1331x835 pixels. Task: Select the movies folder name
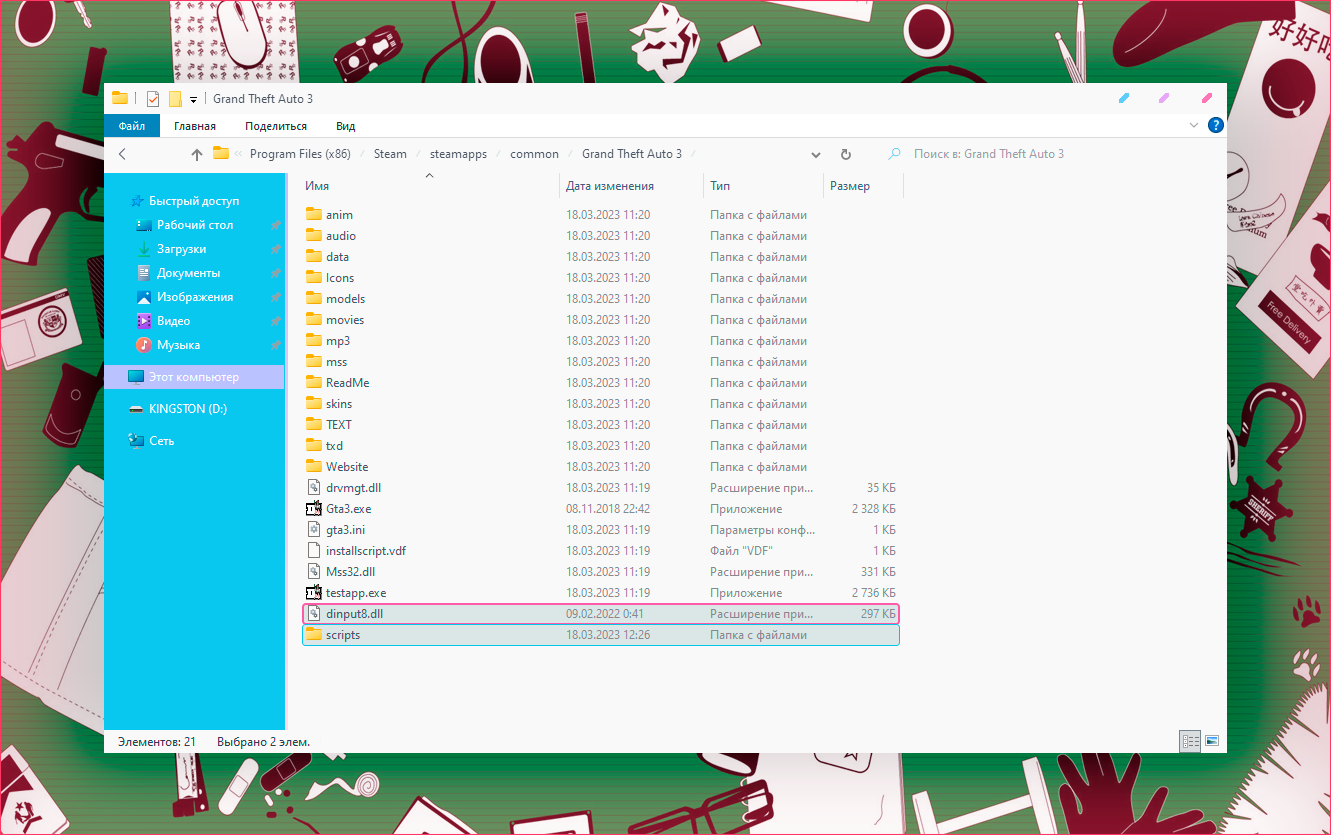pos(345,320)
